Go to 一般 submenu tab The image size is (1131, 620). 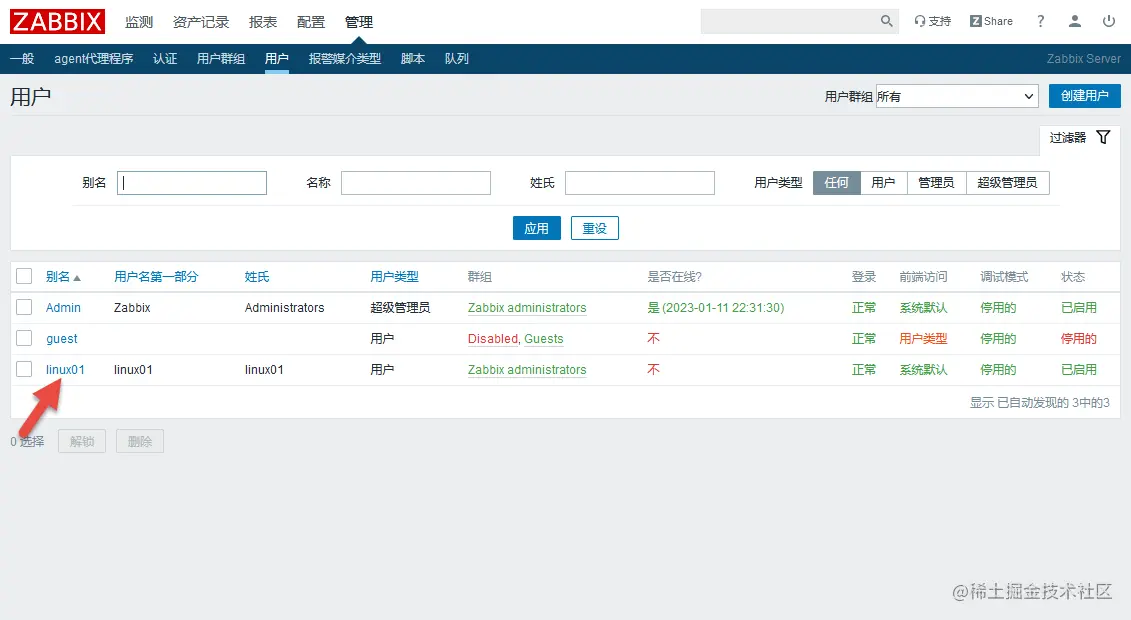pos(22,58)
